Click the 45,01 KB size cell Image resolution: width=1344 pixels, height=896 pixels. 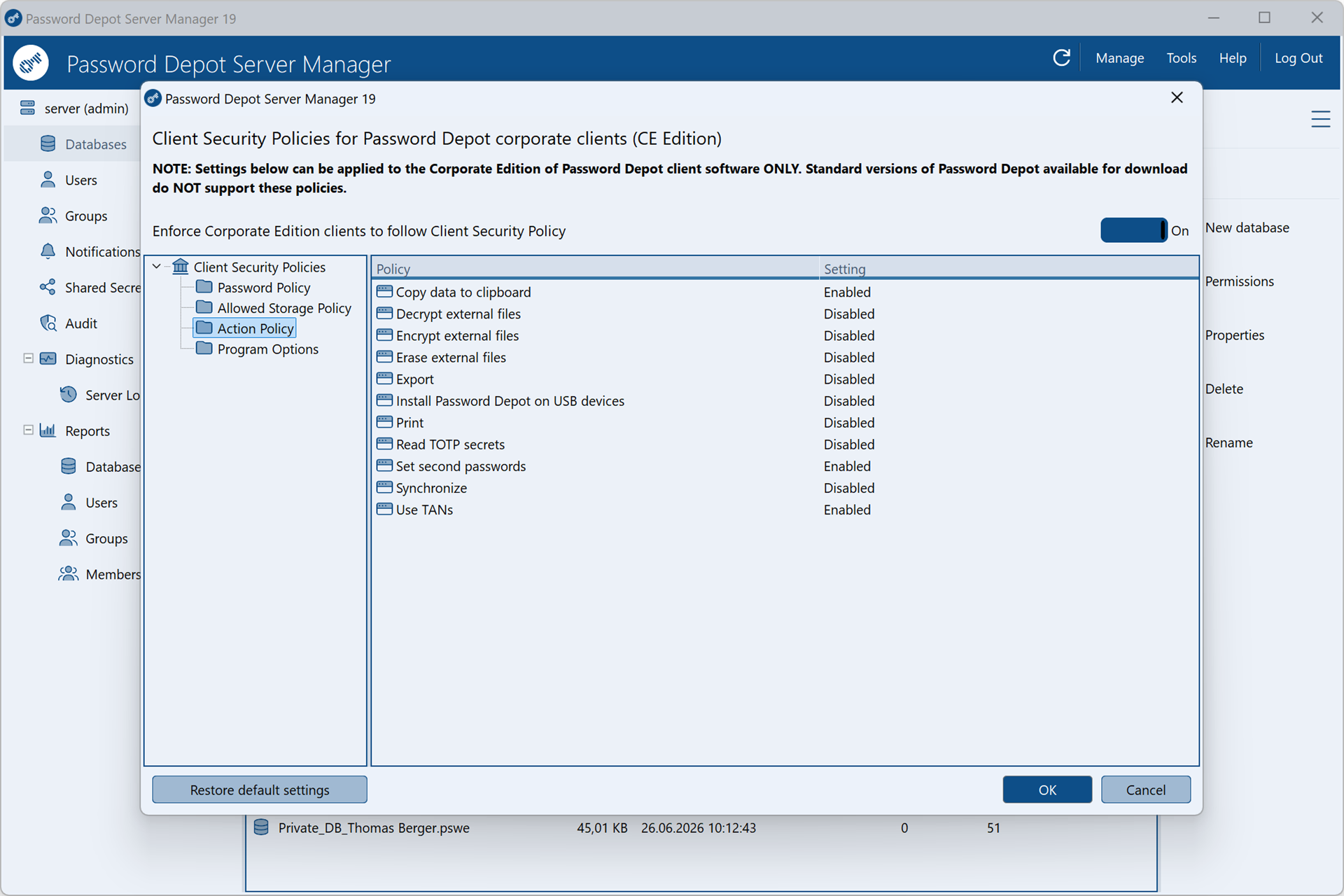[602, 828]
